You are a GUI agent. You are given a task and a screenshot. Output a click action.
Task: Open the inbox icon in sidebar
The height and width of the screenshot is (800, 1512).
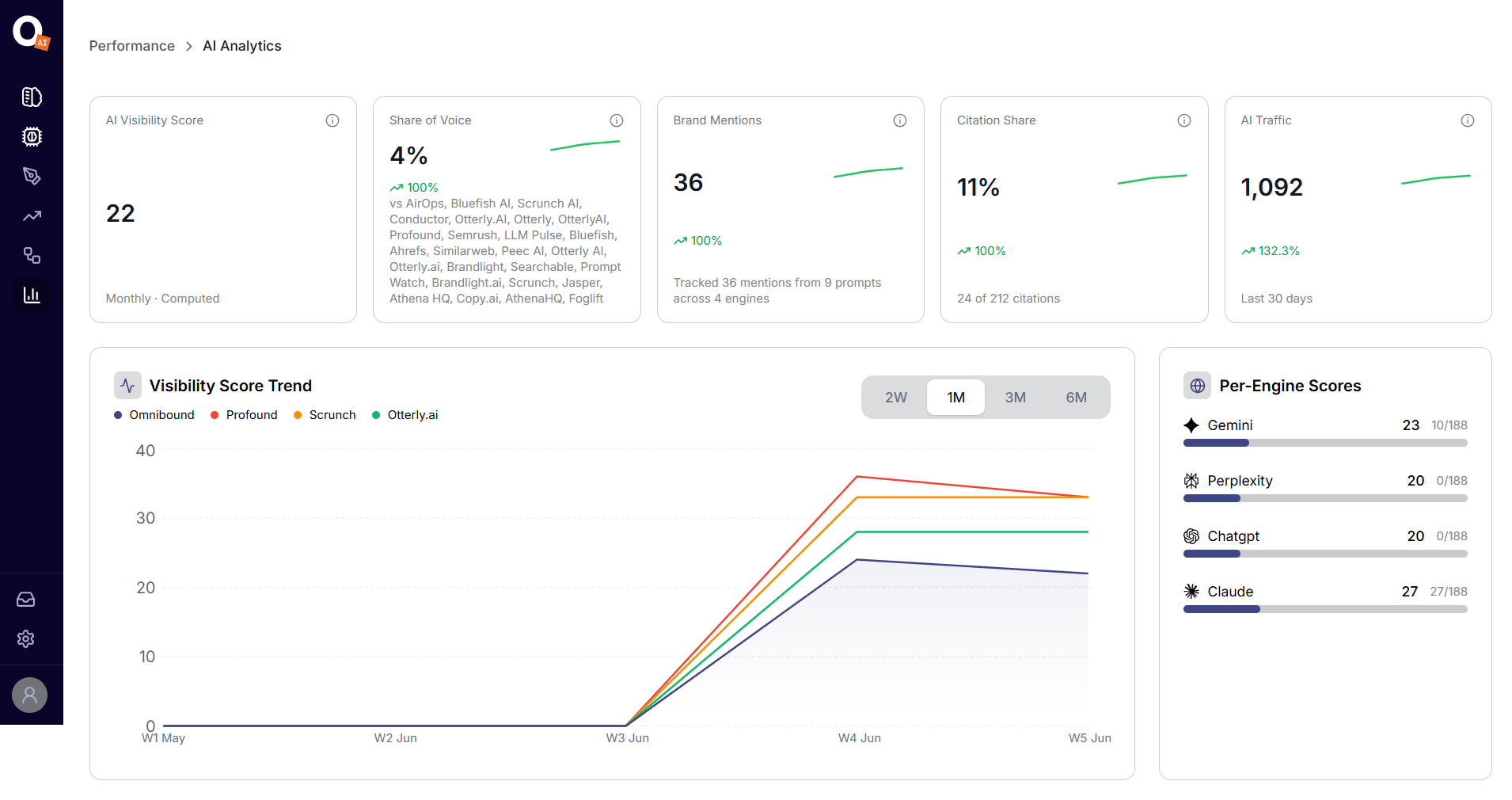26,600
